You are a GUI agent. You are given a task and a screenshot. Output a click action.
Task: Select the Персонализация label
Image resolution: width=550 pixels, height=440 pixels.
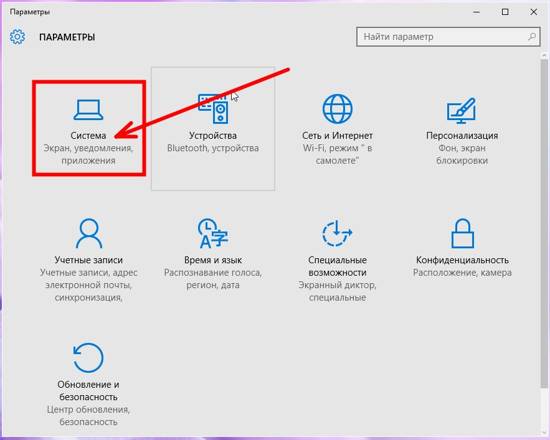462,135
